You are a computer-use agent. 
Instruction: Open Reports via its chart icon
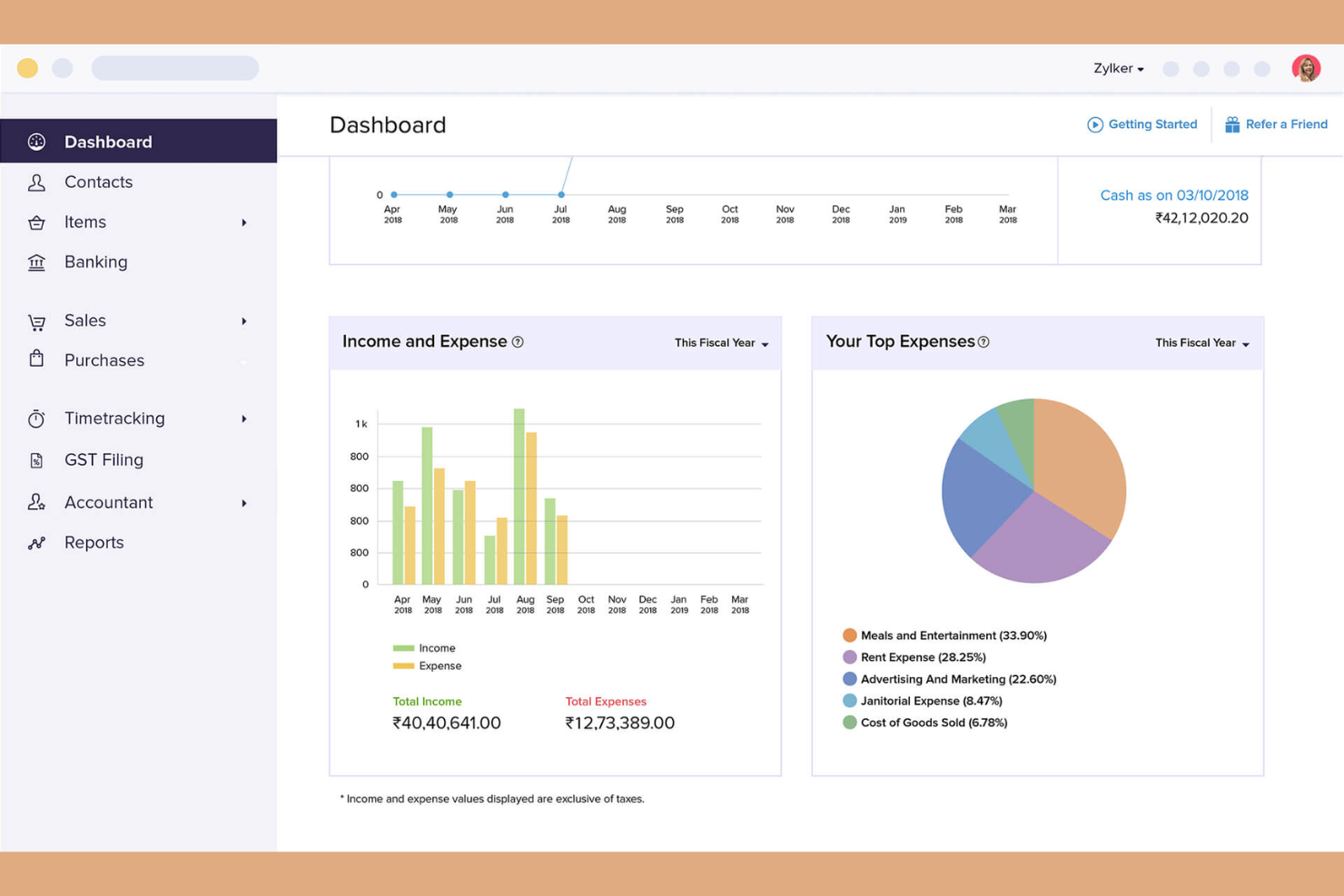coord(36,542)
